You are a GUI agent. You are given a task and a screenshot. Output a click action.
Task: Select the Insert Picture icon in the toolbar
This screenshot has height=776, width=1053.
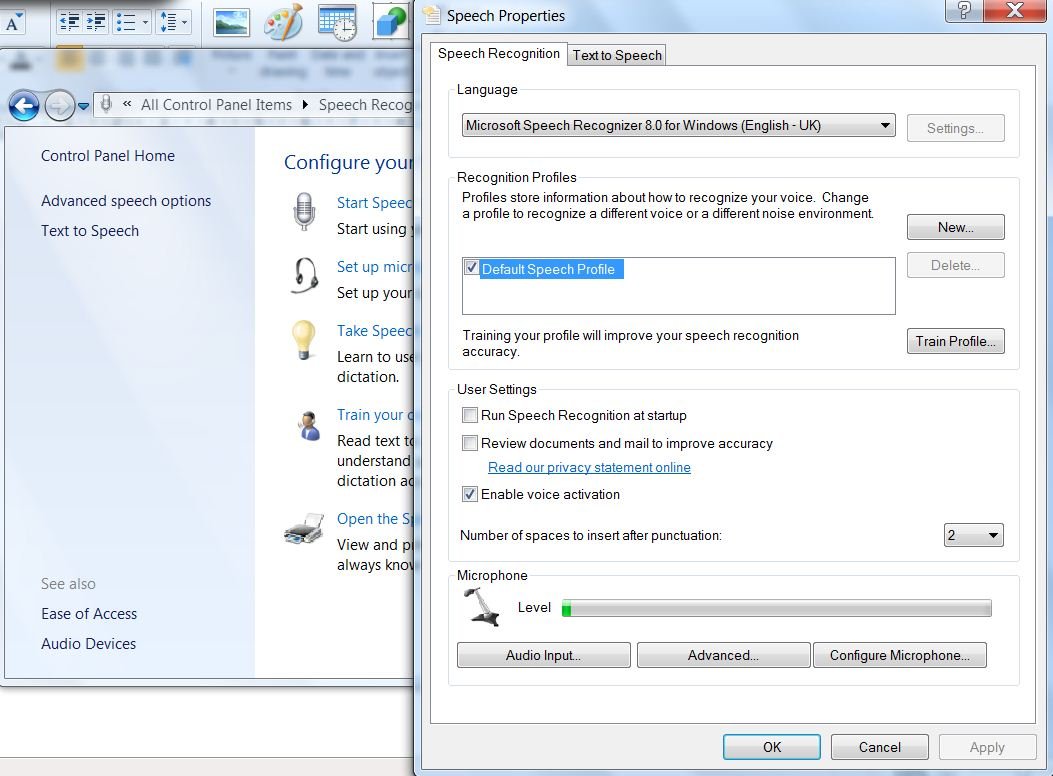click(x=231, y=21)
